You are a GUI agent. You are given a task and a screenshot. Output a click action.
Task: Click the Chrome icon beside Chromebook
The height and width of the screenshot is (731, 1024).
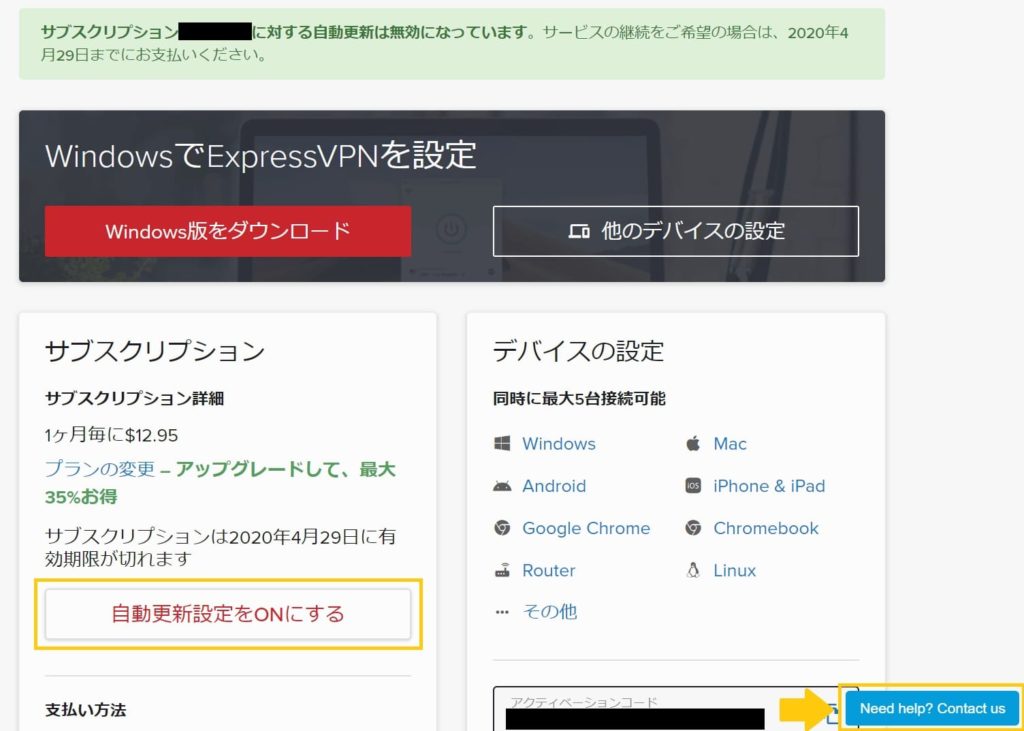click(x=693, y=528)
